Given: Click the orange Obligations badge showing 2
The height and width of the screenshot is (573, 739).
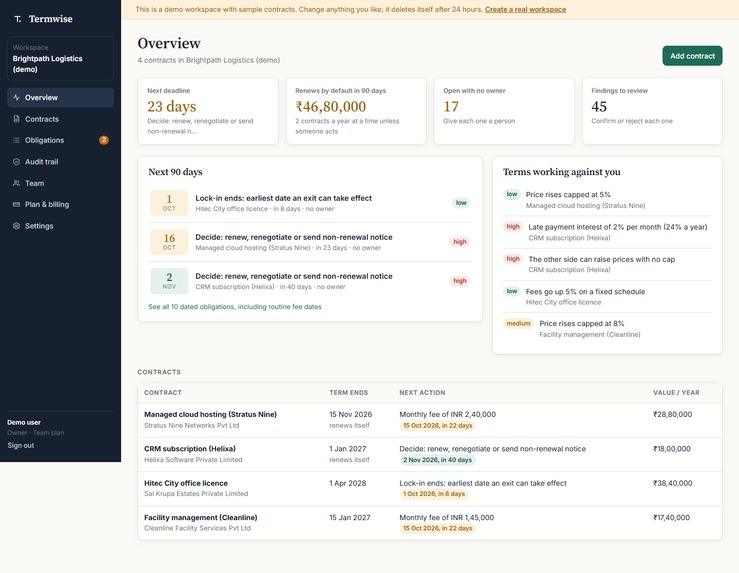Looking at the screenshot, I should (104, 140).
